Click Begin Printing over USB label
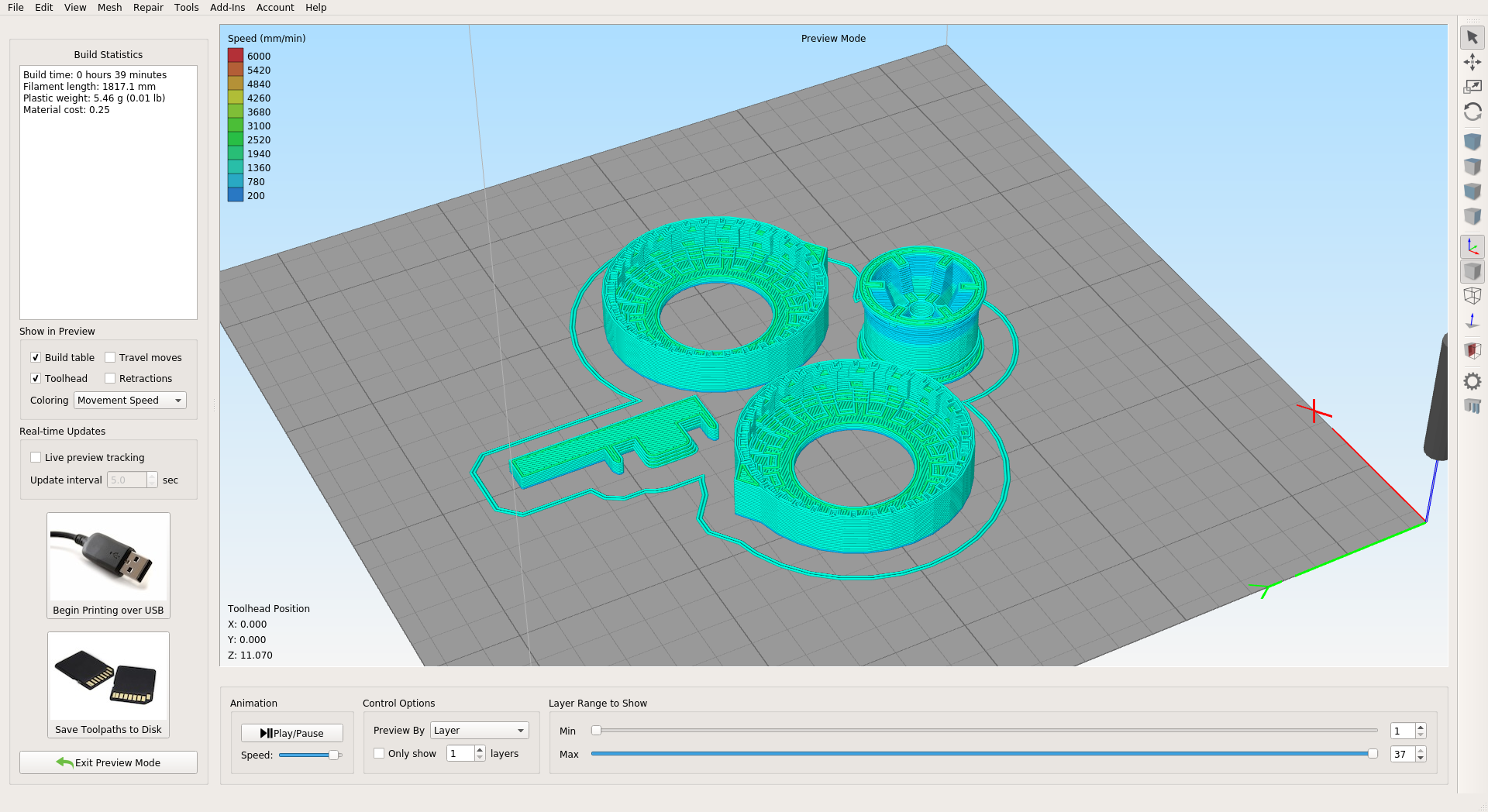The image size is (1488, 812). pyautogui.click(x=108, y=611)
